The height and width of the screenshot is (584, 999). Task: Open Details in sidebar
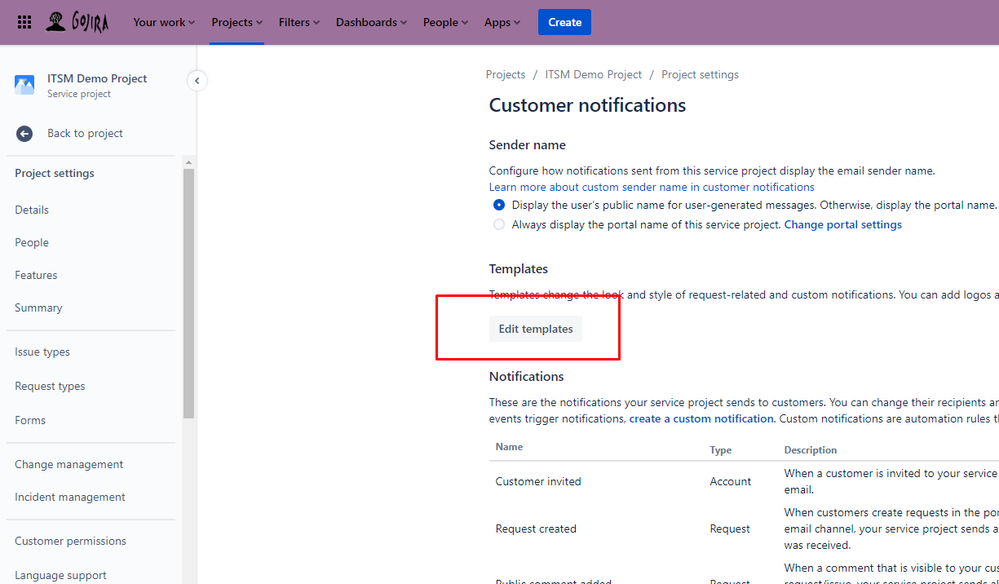tap(32, 210)
